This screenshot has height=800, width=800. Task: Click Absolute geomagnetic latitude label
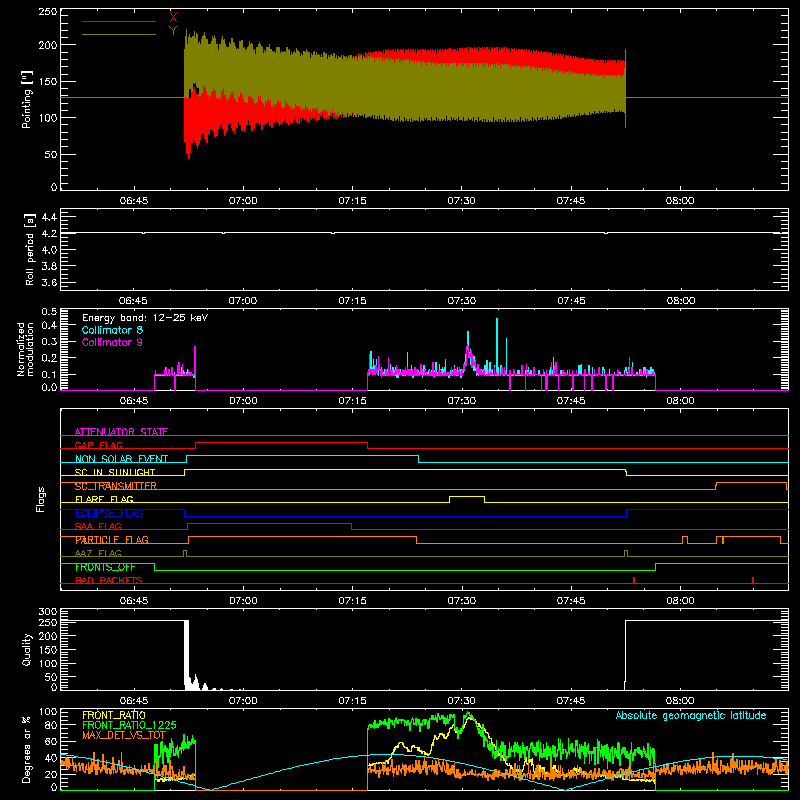tap(691, 715)
